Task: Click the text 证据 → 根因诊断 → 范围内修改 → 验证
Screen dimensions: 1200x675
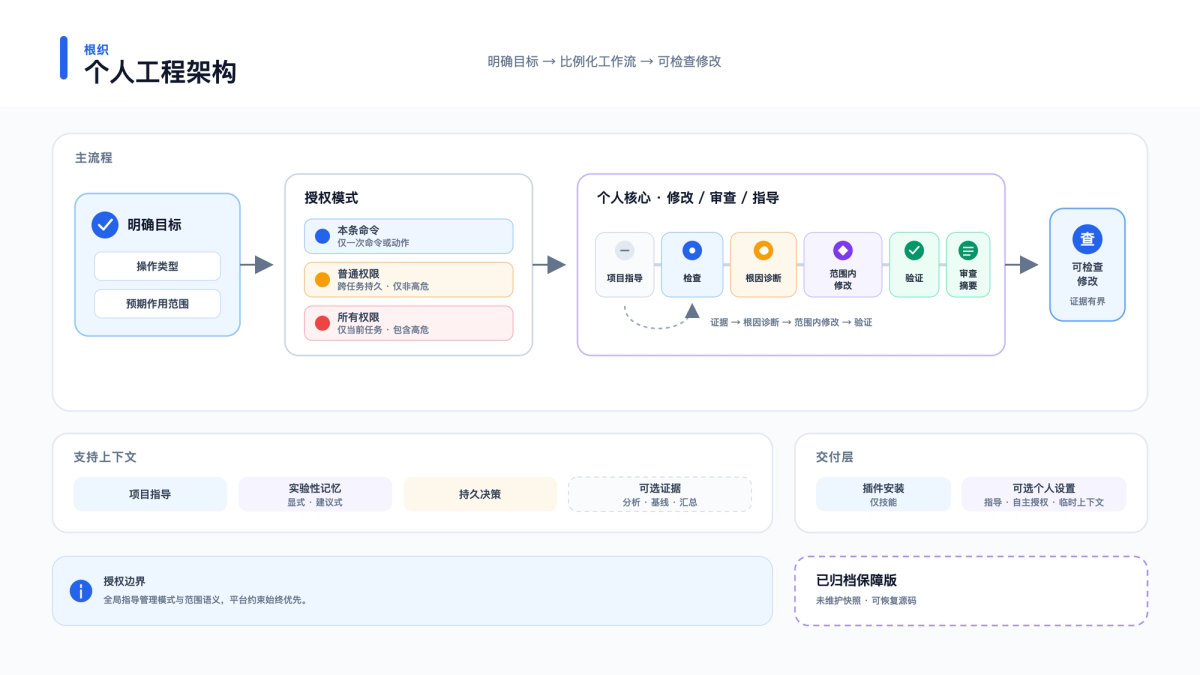Action: tap(791, 322)
